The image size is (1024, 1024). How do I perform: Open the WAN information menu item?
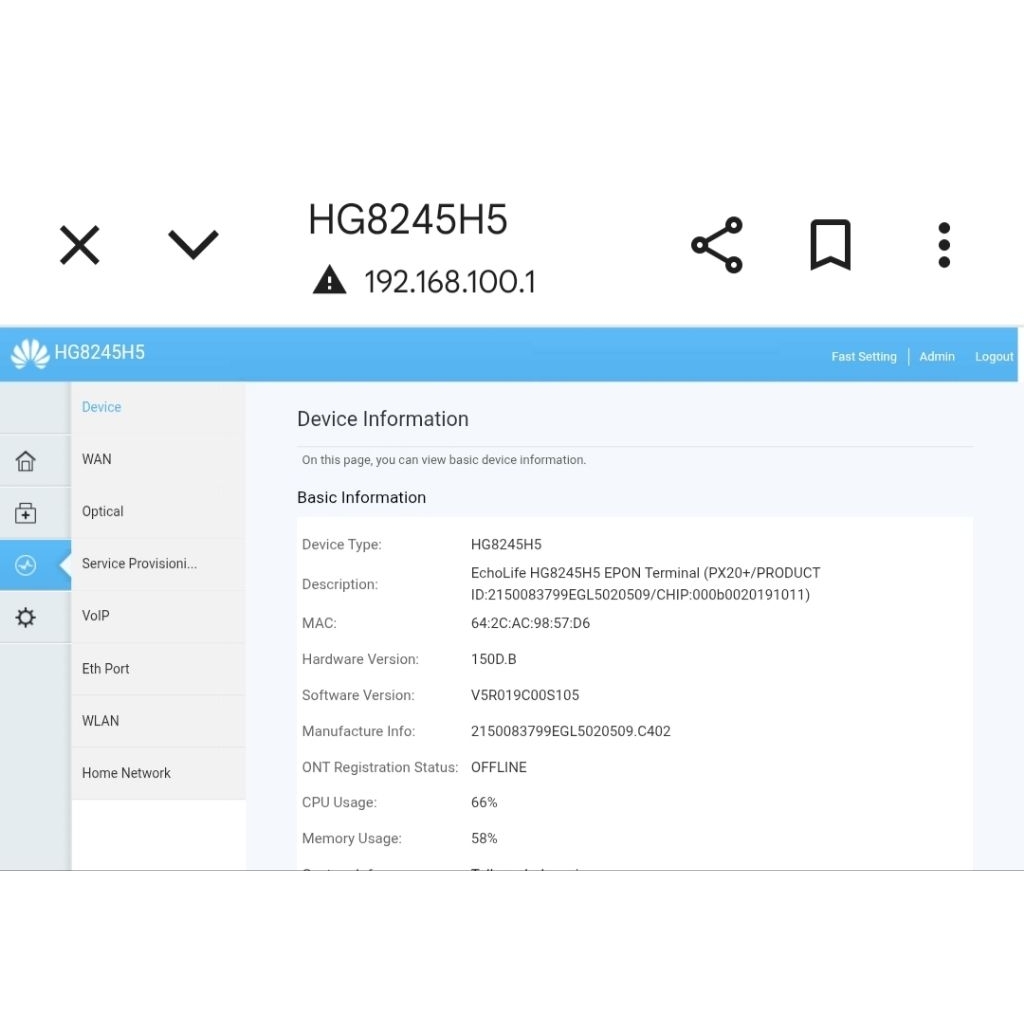tap(97, 459)
